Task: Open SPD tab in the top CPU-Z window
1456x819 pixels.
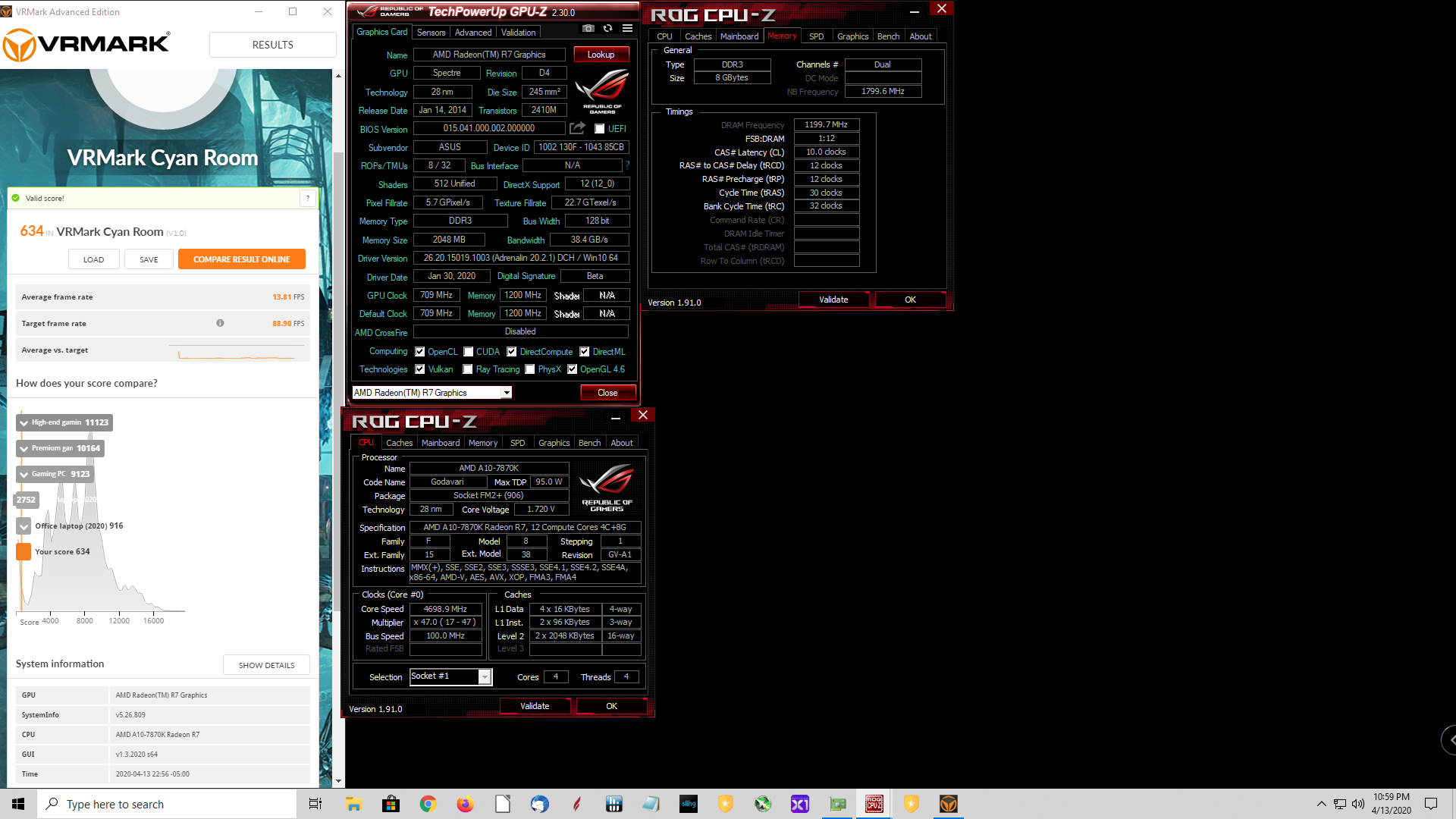Action: click(x=816, y=36)
